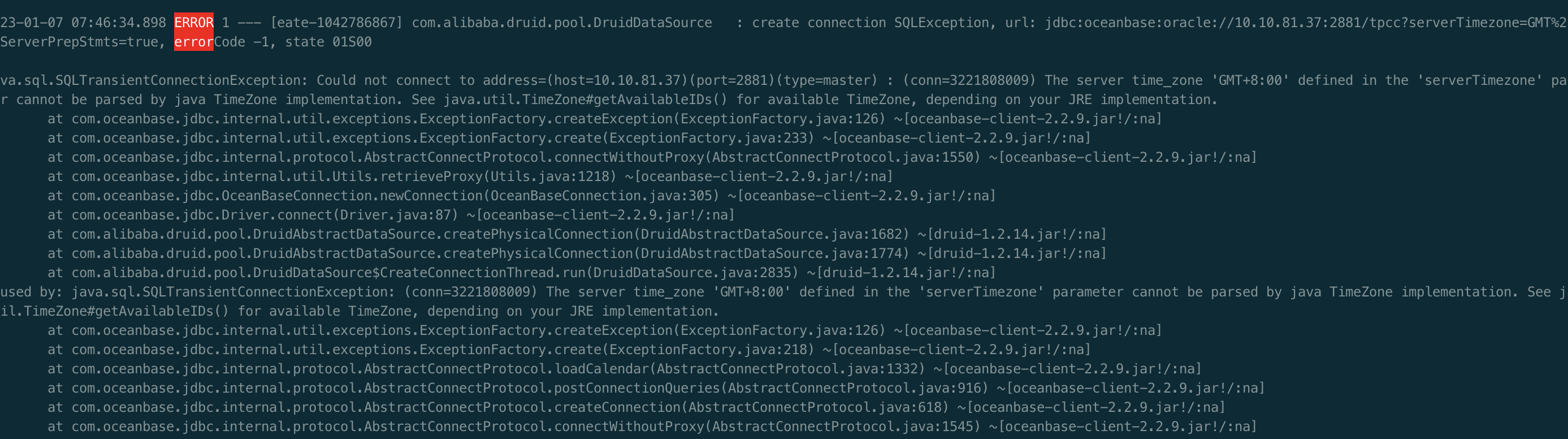Click [druid-1.2.14.jar!/:na] on the java:2835 line

(x=902, y=273)
